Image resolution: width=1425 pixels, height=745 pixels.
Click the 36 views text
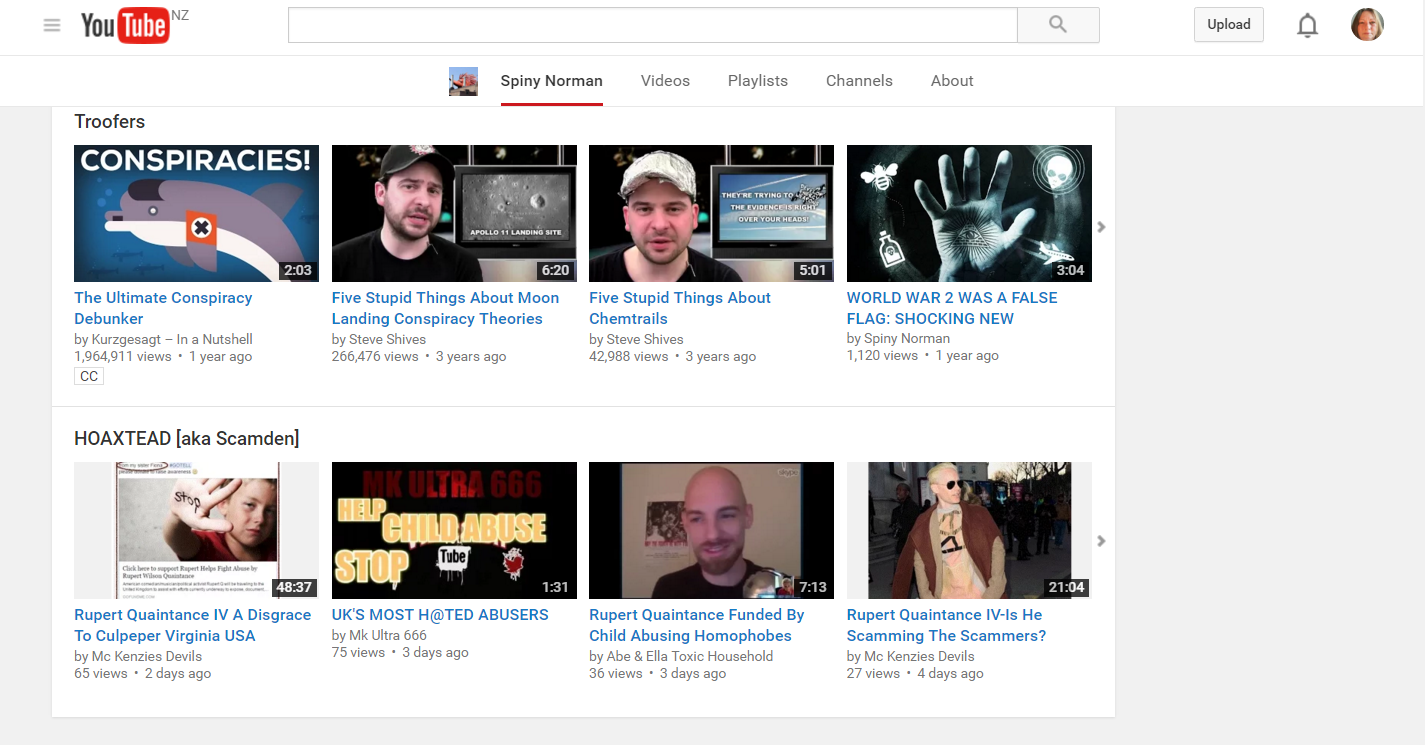pos(616,673)
